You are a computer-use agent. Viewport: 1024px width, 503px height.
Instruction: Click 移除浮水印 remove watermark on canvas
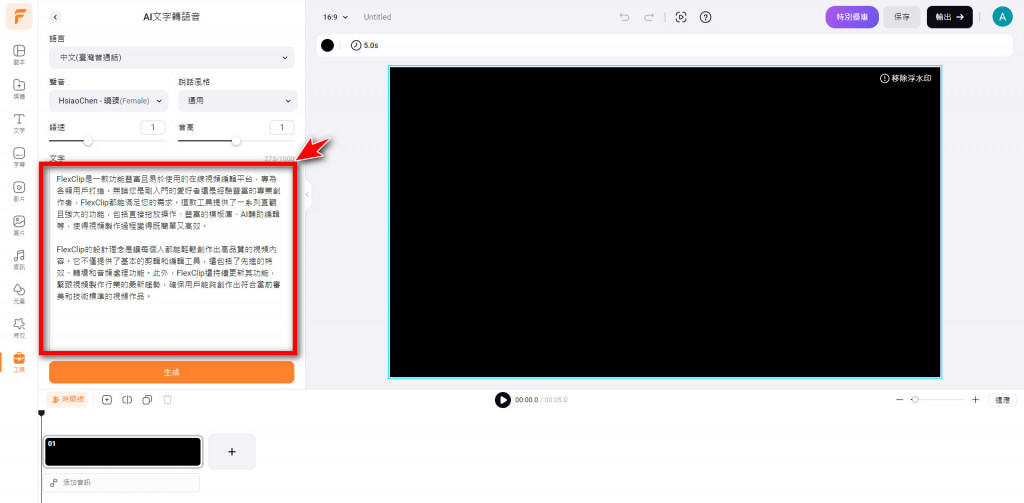pos(906,78)
